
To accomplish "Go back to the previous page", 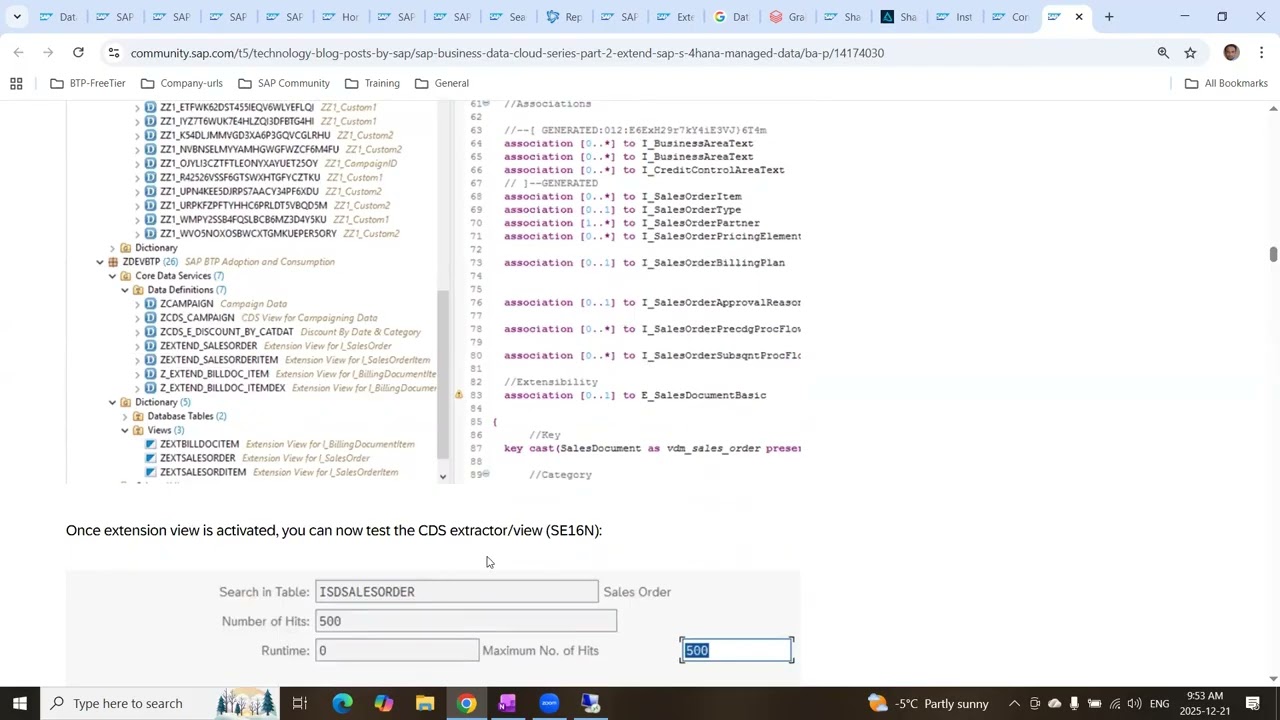I will (18, 52).
